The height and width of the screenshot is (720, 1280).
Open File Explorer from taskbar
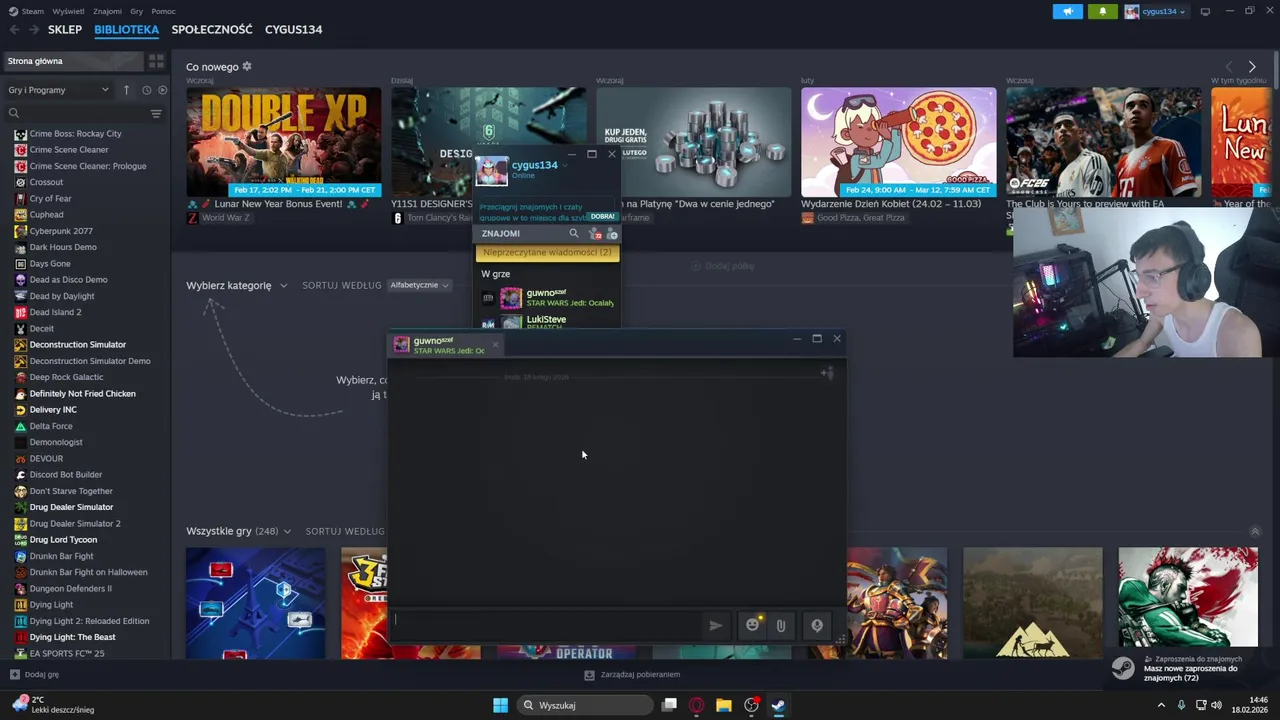point(724,705)
